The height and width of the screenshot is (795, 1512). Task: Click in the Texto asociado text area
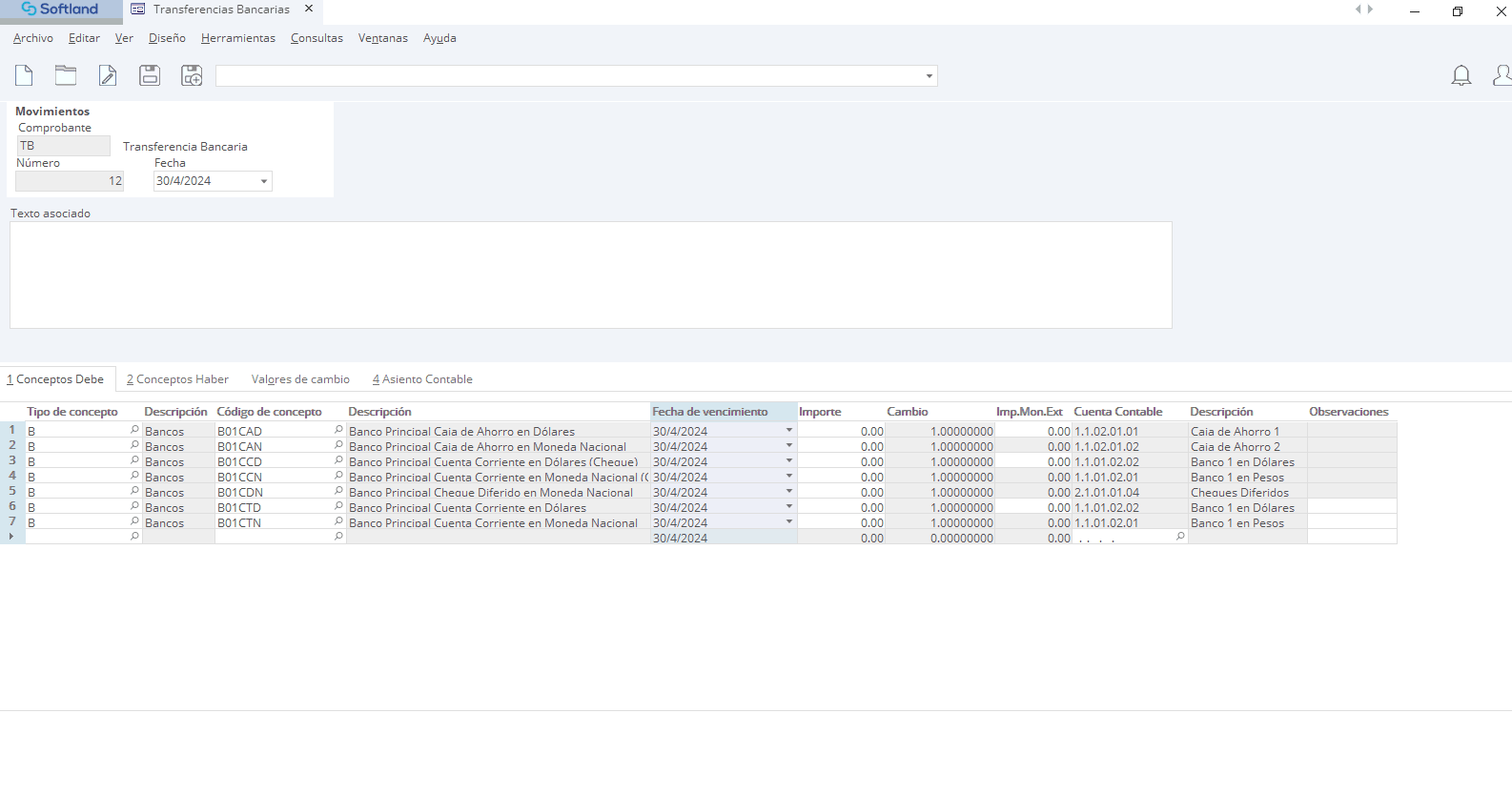point(590,275)
